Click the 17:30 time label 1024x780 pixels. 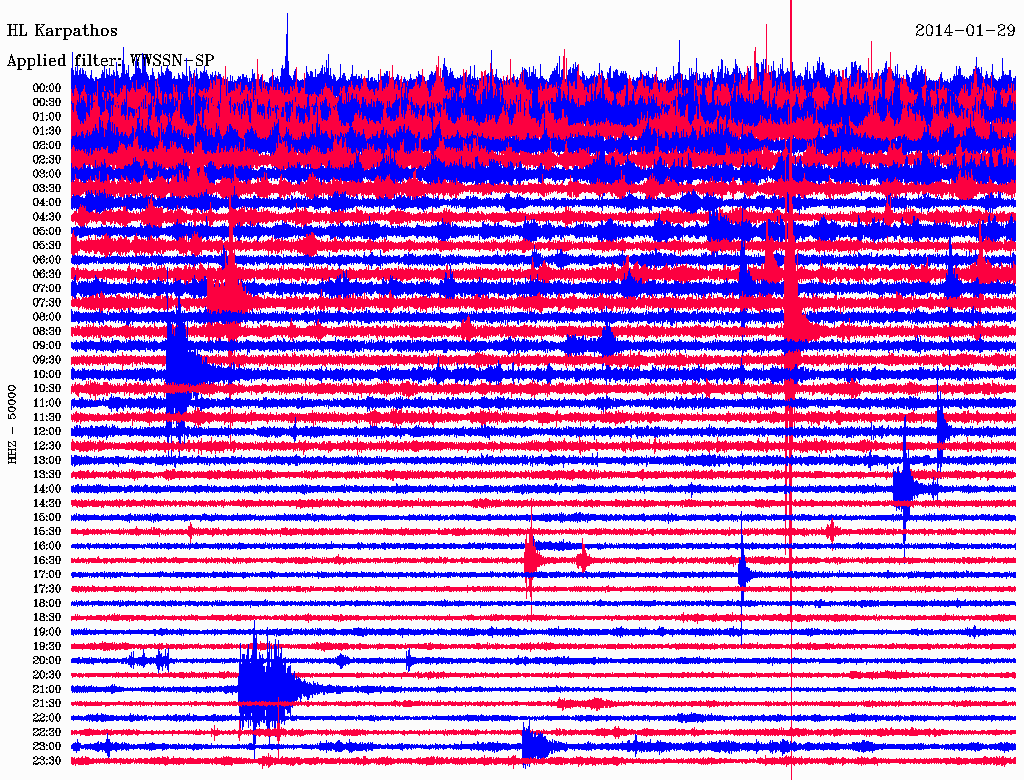[x=47, y=589]
